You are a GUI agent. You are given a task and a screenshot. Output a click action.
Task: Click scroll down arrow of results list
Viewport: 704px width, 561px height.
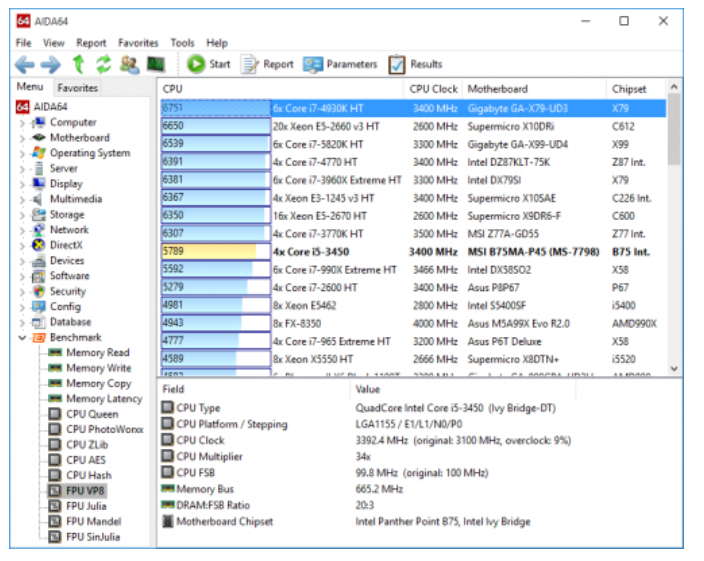[x=674, y=369]
